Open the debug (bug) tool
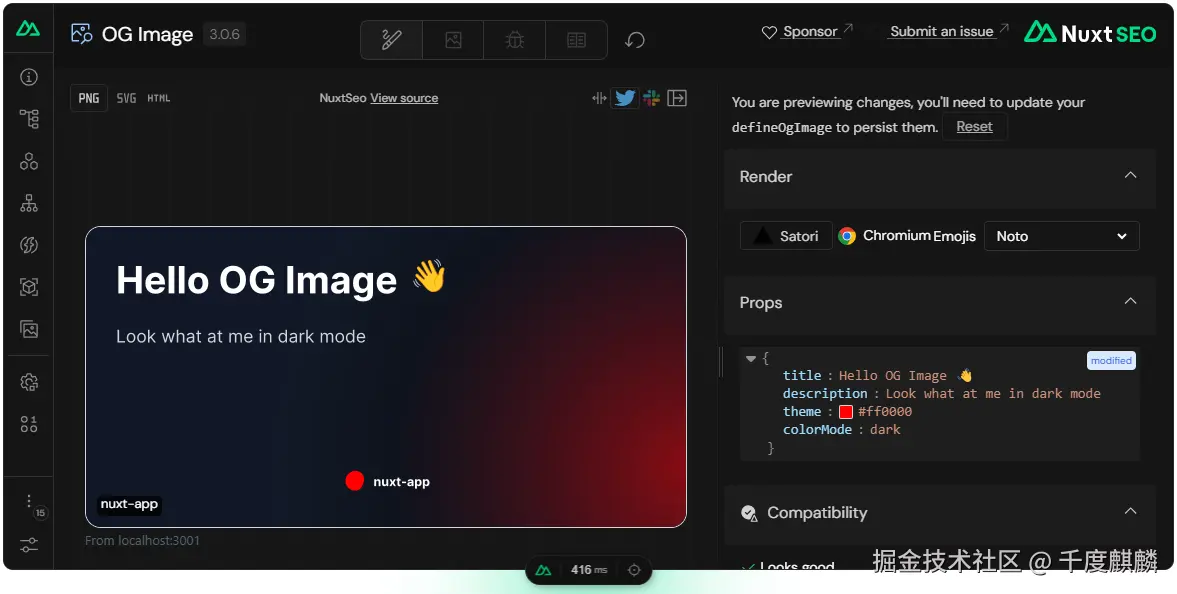 tap(514, 40)
